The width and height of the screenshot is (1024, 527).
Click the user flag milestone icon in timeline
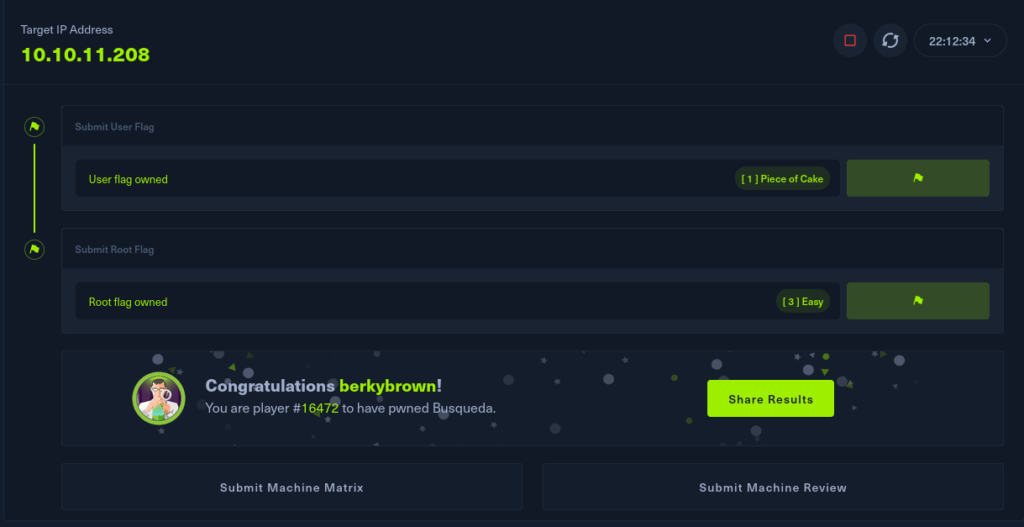point(34,127)
